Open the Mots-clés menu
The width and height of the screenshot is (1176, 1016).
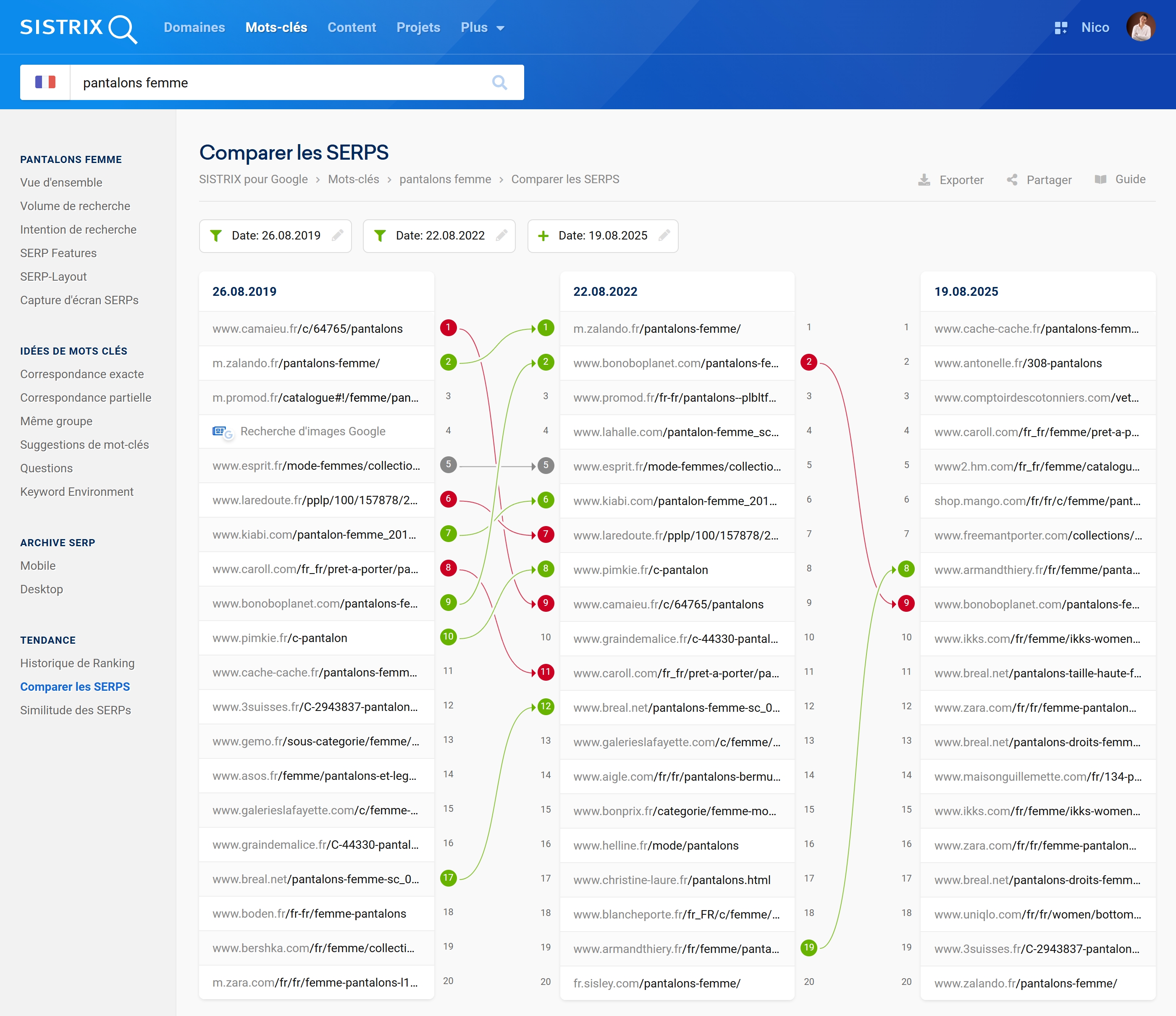coord(276,27)
